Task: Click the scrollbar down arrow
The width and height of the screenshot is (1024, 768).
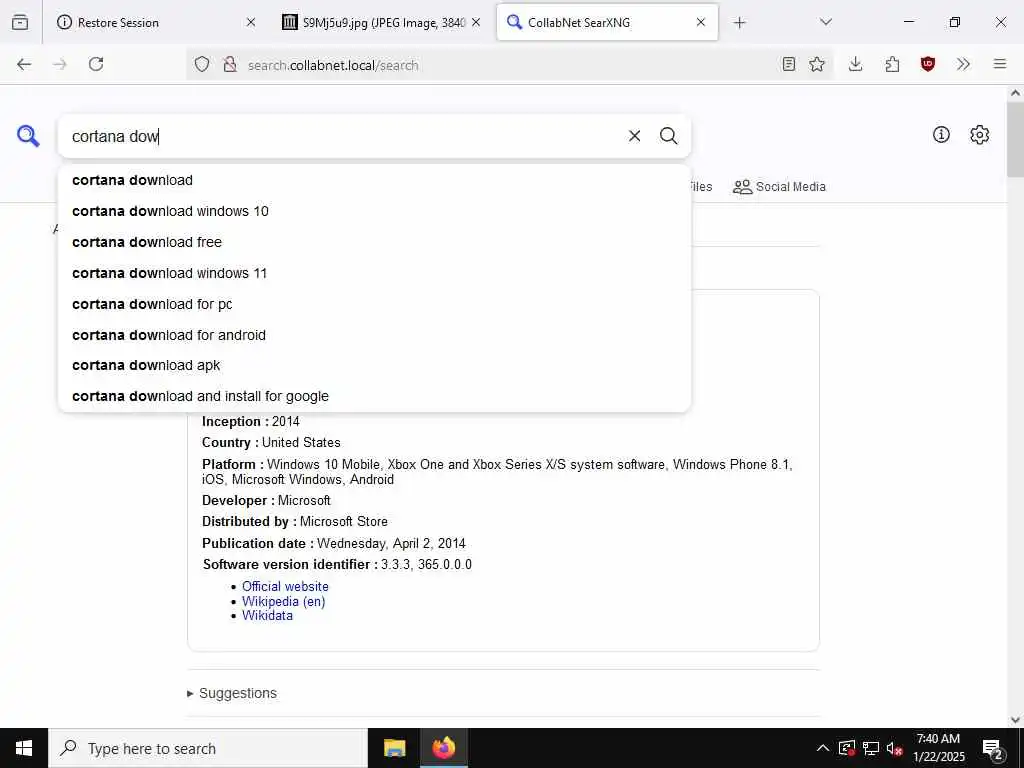Action: point(1016,720)
